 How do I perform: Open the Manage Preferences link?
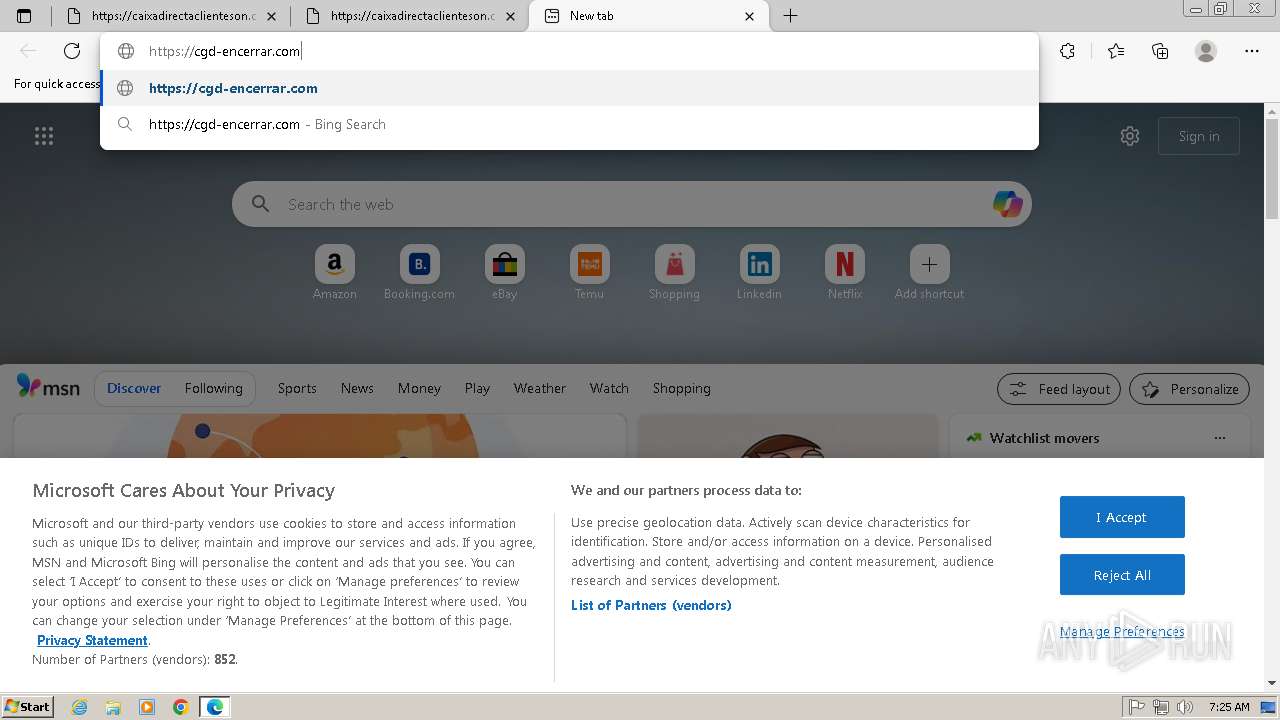[x=1122, y=631]
